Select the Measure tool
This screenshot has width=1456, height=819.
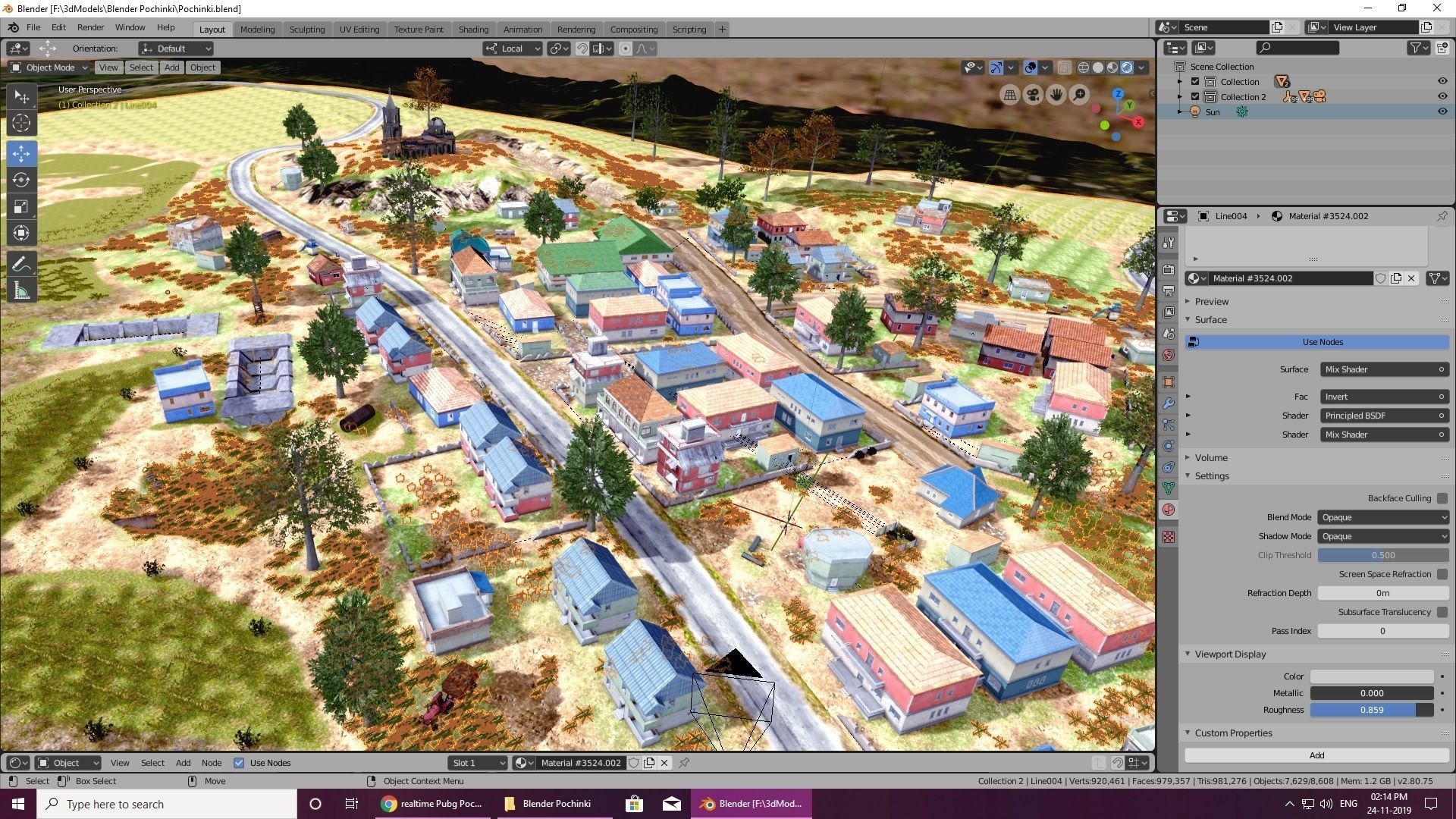tap(21, 290)
